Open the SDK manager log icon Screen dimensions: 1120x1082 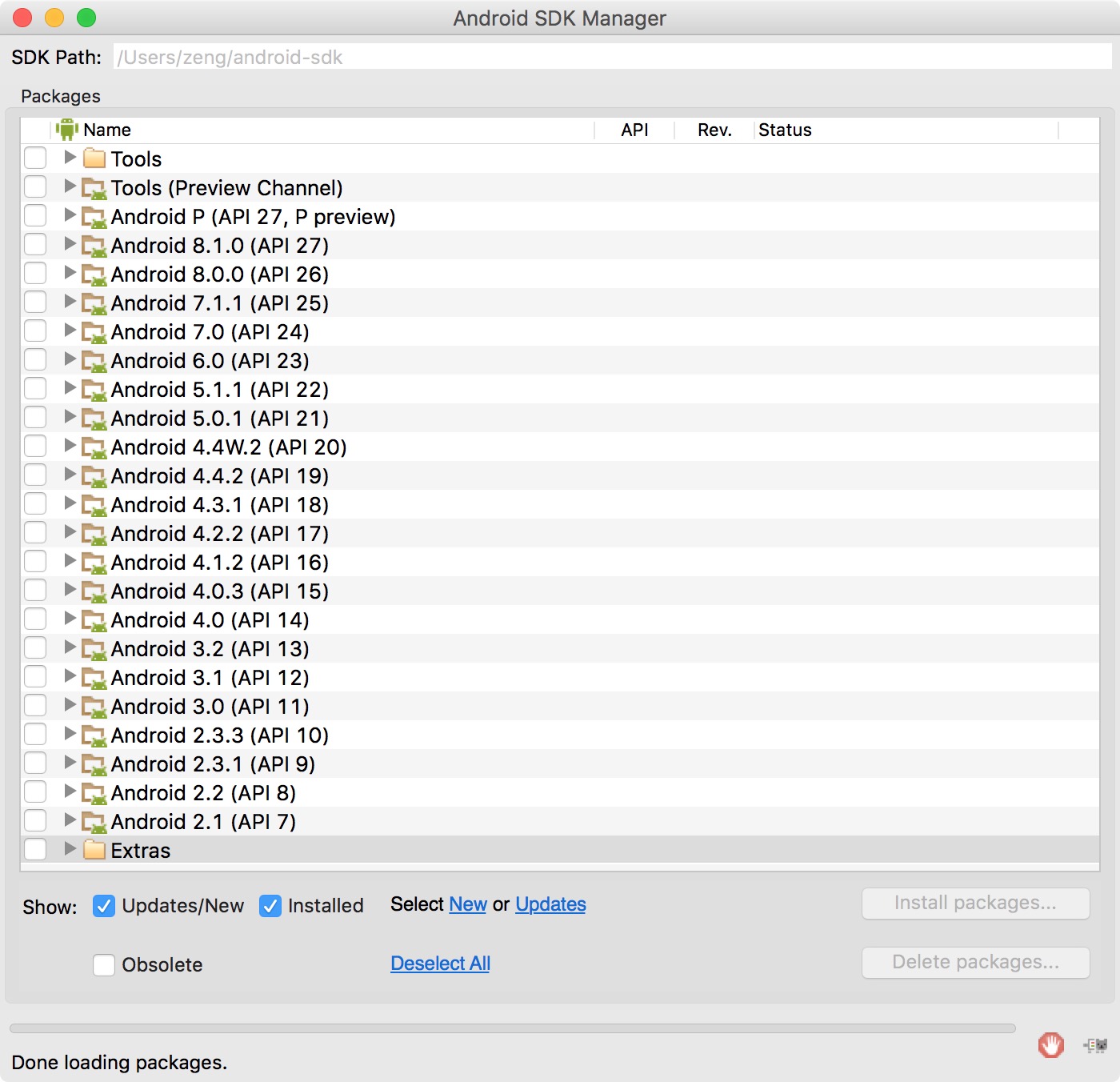point(1095,1045)
